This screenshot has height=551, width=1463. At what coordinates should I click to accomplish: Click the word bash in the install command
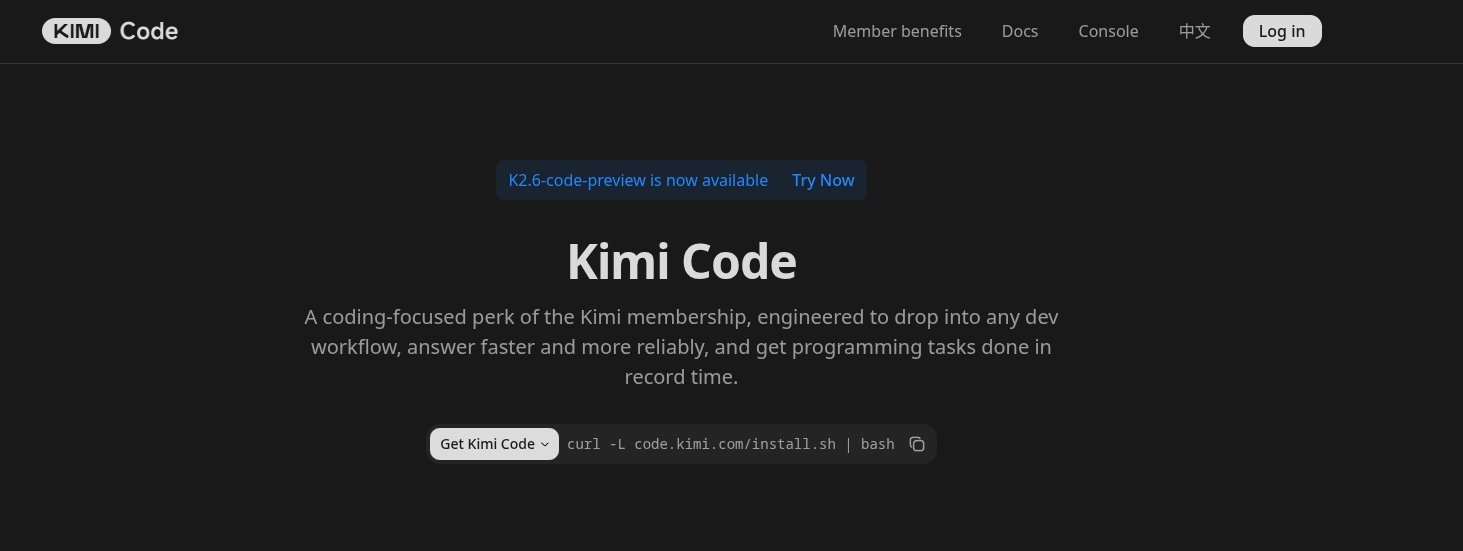[x=877, y=444]
